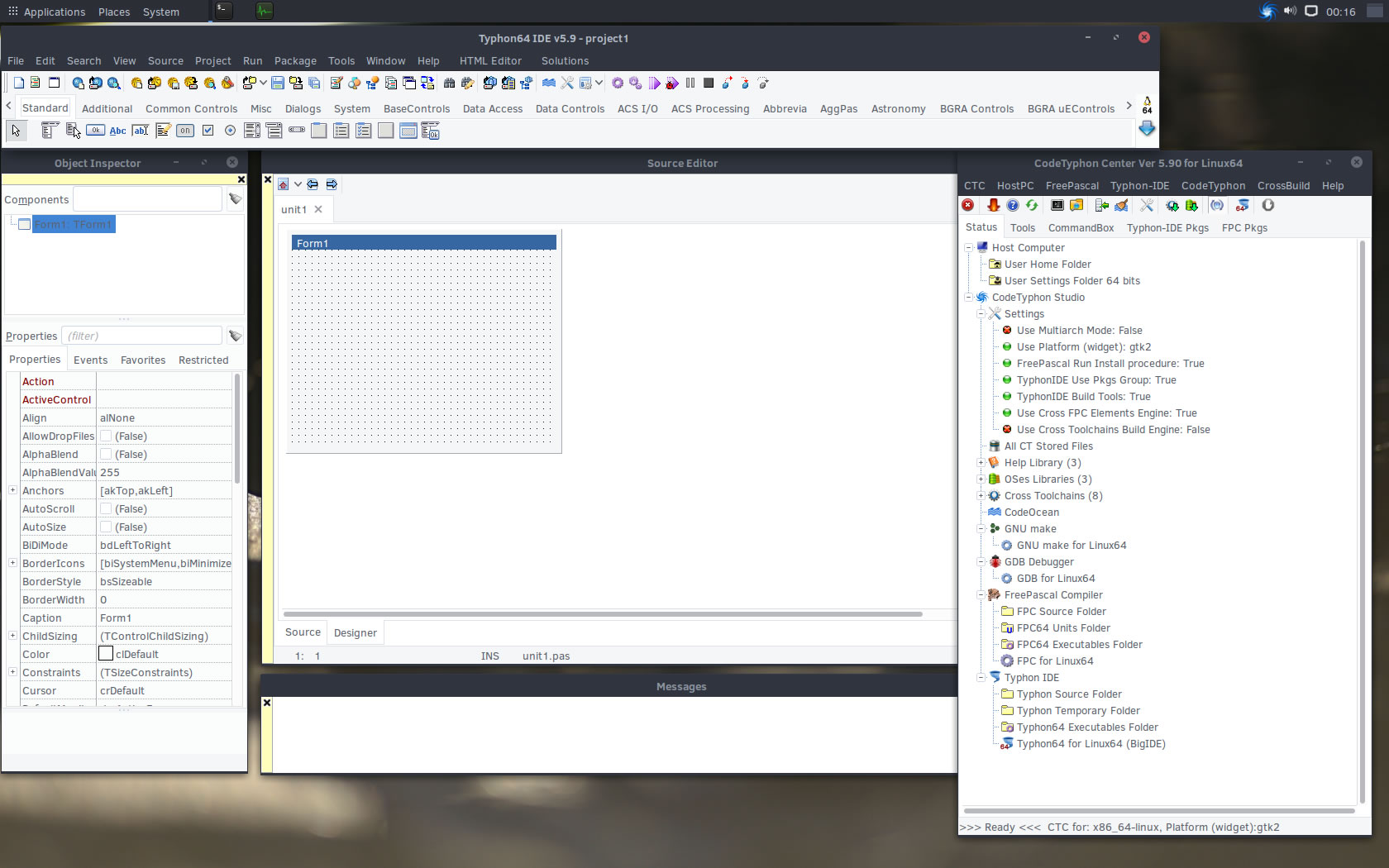1389x868 pixels.
Task: Click the terminal icon in CodeTyphon Center toolbar
Action: click(x=1057, y=205)
